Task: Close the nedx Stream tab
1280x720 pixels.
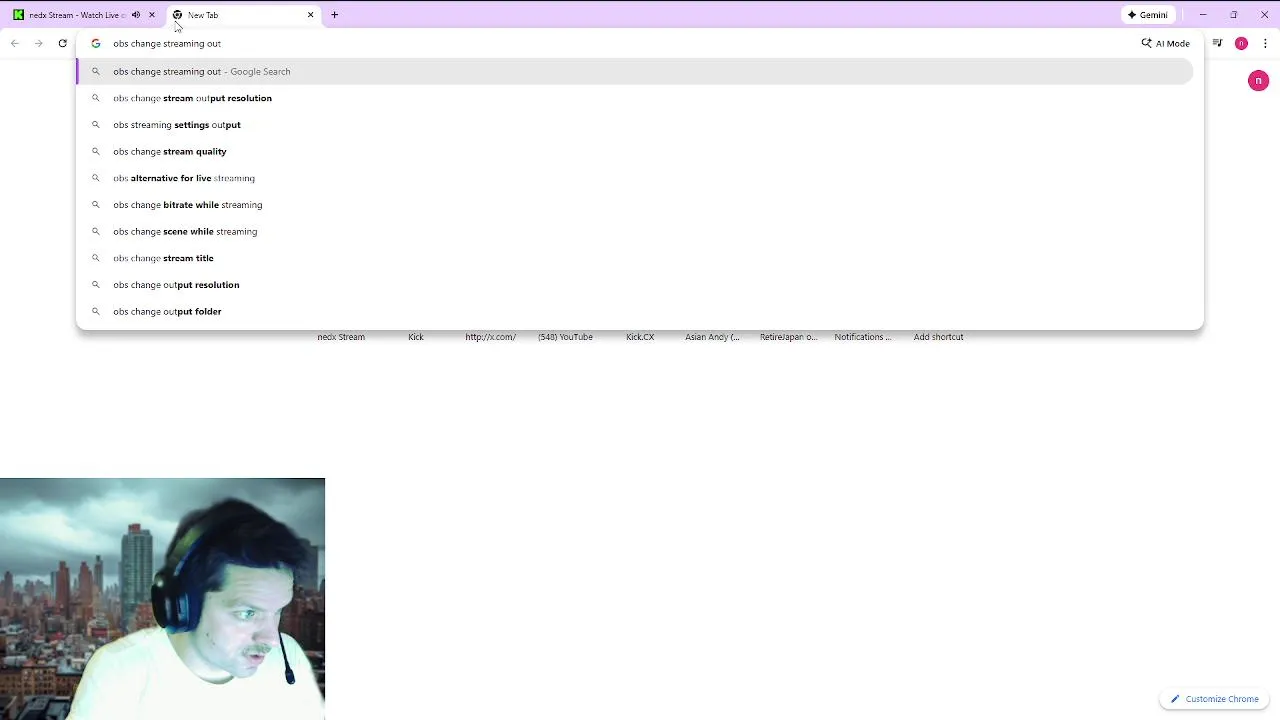Action: pyautogui.click(x=152, y=15)
